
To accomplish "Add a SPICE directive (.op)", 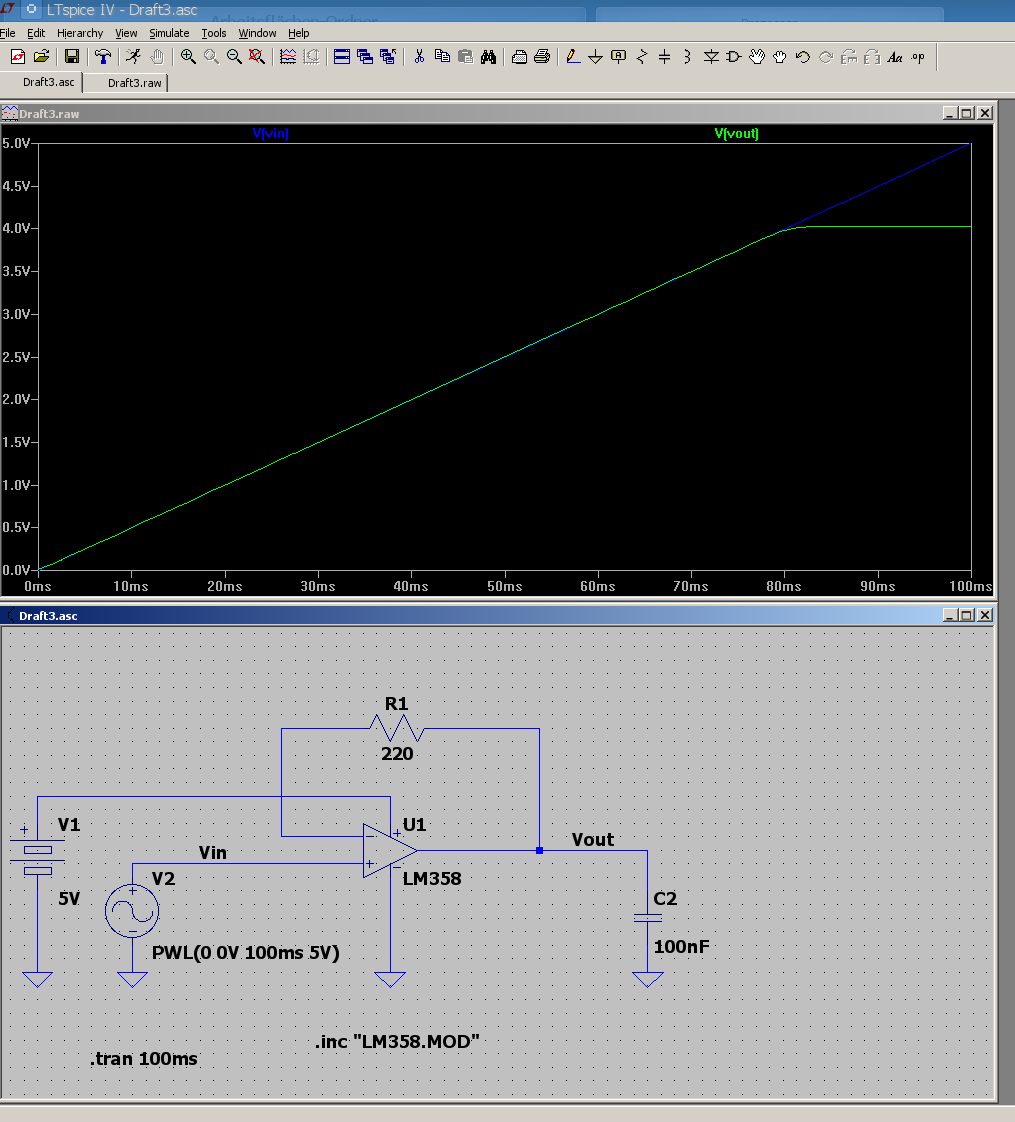I will tap(918, 57).
